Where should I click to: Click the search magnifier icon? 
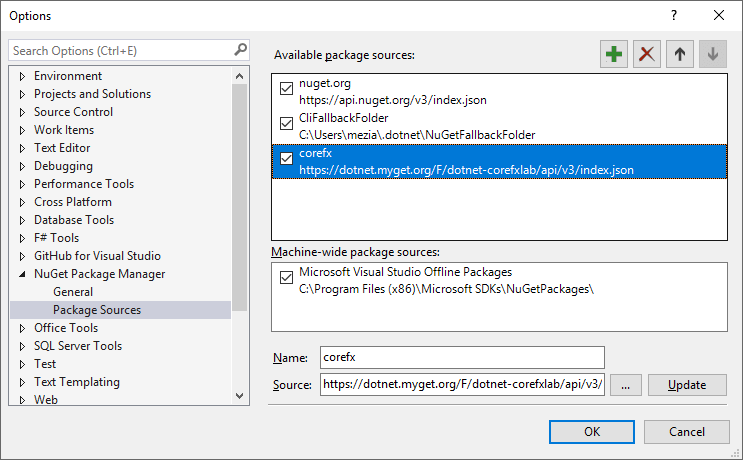click(x=240, y=49)
